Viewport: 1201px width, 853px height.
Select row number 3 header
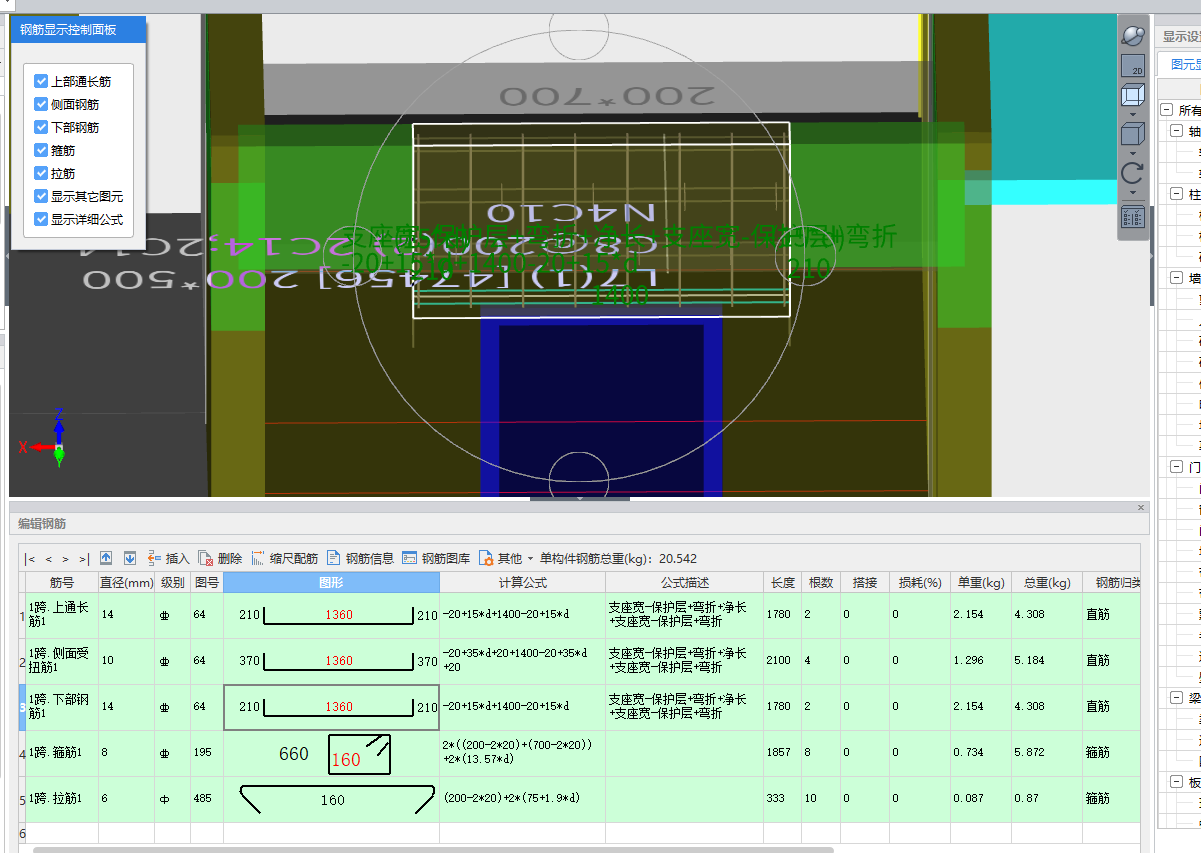pyautogui.click(x=22, y=707)
